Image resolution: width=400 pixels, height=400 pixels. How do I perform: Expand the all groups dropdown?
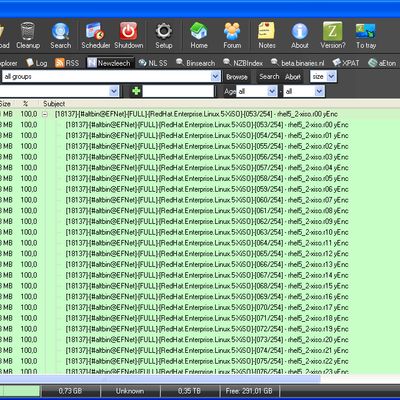[x=216, y=77]
